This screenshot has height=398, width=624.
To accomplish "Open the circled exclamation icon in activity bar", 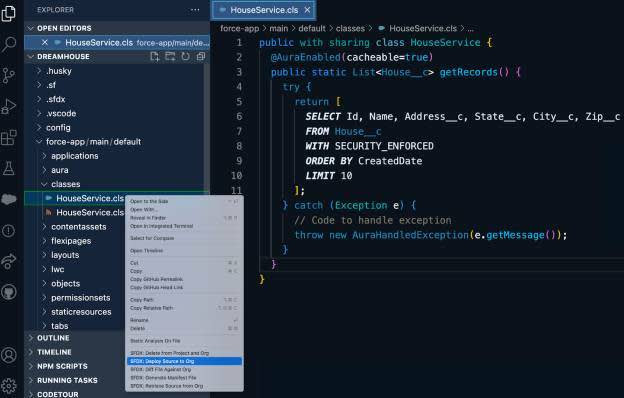I will pos(9,230).
